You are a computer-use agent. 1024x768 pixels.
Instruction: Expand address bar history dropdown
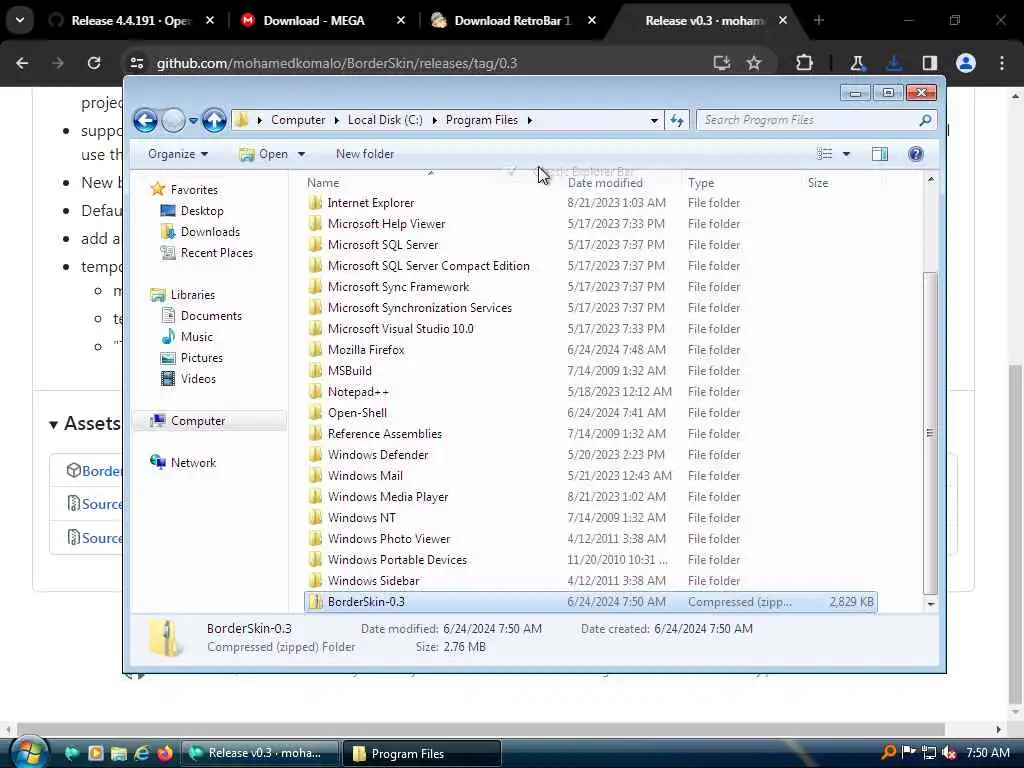click(x=654, y=120)
